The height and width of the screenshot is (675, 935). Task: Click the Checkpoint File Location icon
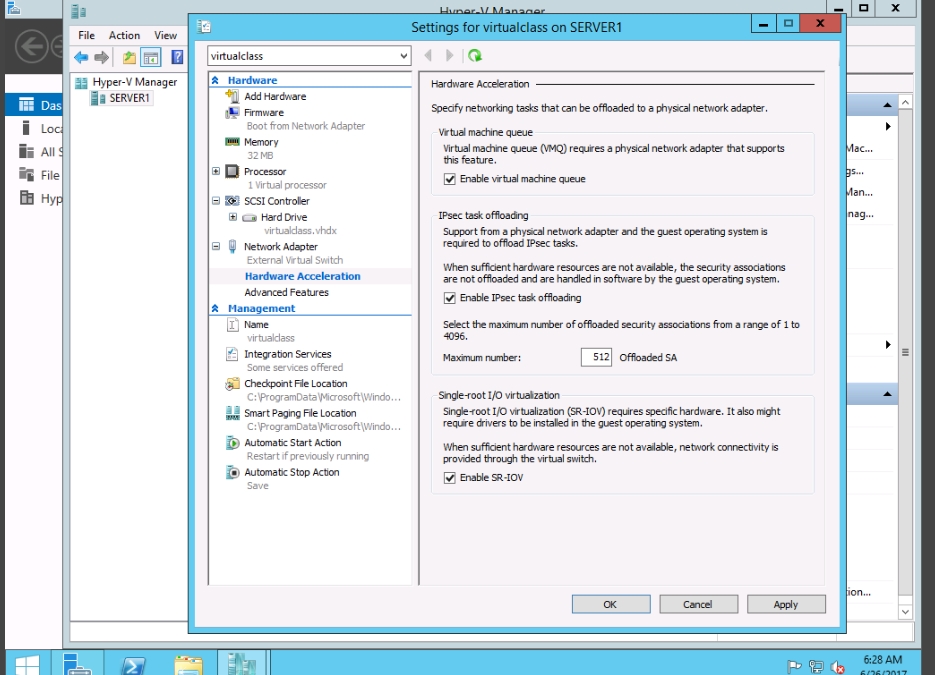[233, 384]
